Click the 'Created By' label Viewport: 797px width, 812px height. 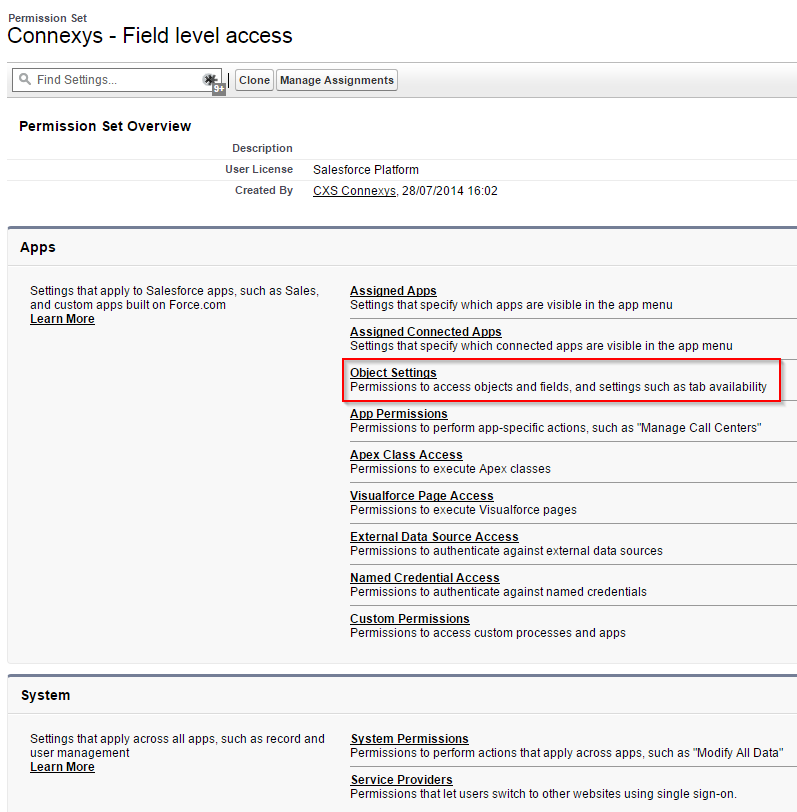[x=264, y=190]
